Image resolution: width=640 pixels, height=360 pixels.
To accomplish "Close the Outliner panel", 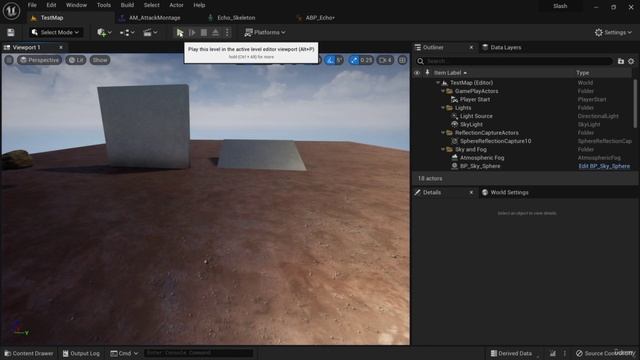I will [471, 48].
